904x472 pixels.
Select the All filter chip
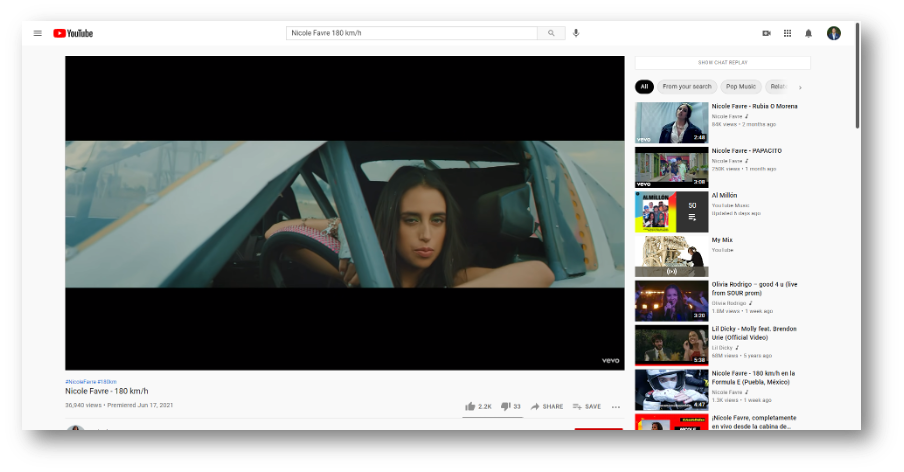644,86
